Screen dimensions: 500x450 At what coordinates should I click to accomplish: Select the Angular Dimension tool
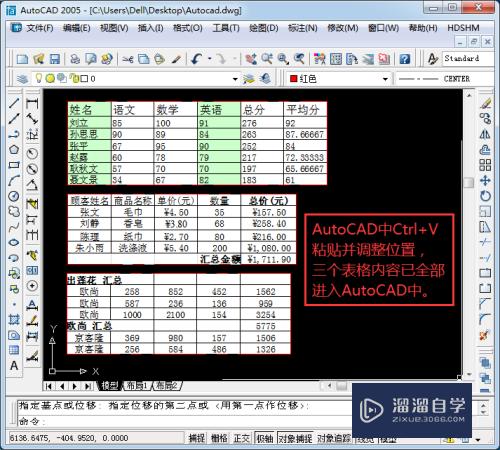click(x=32, y=184)
